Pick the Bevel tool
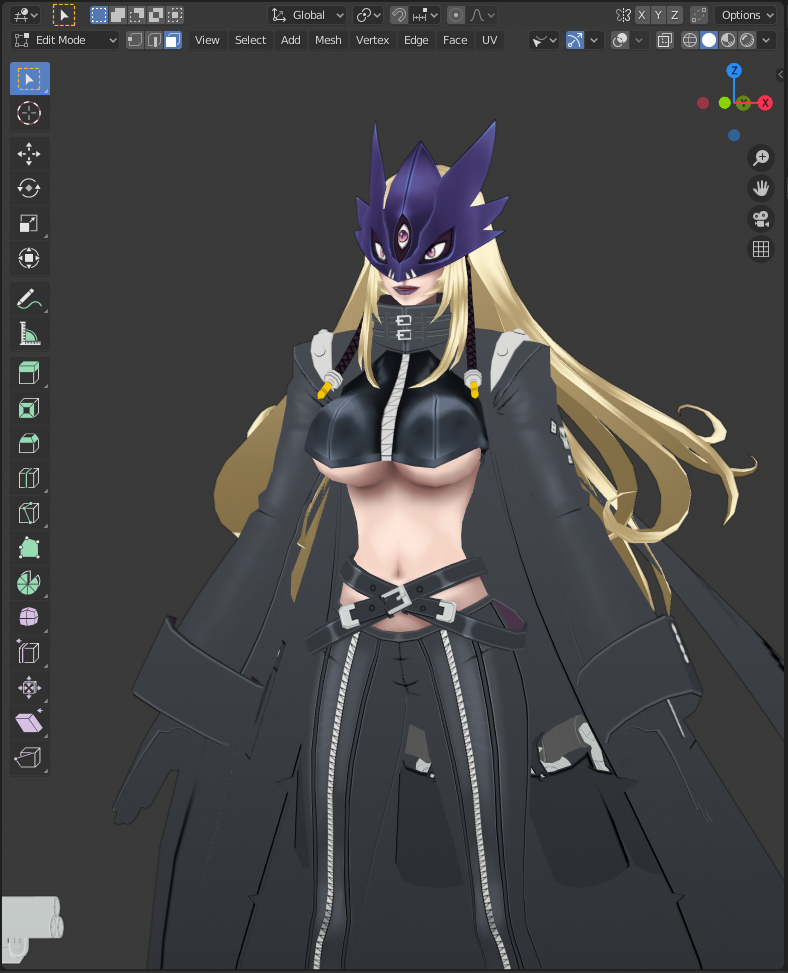 29,443
